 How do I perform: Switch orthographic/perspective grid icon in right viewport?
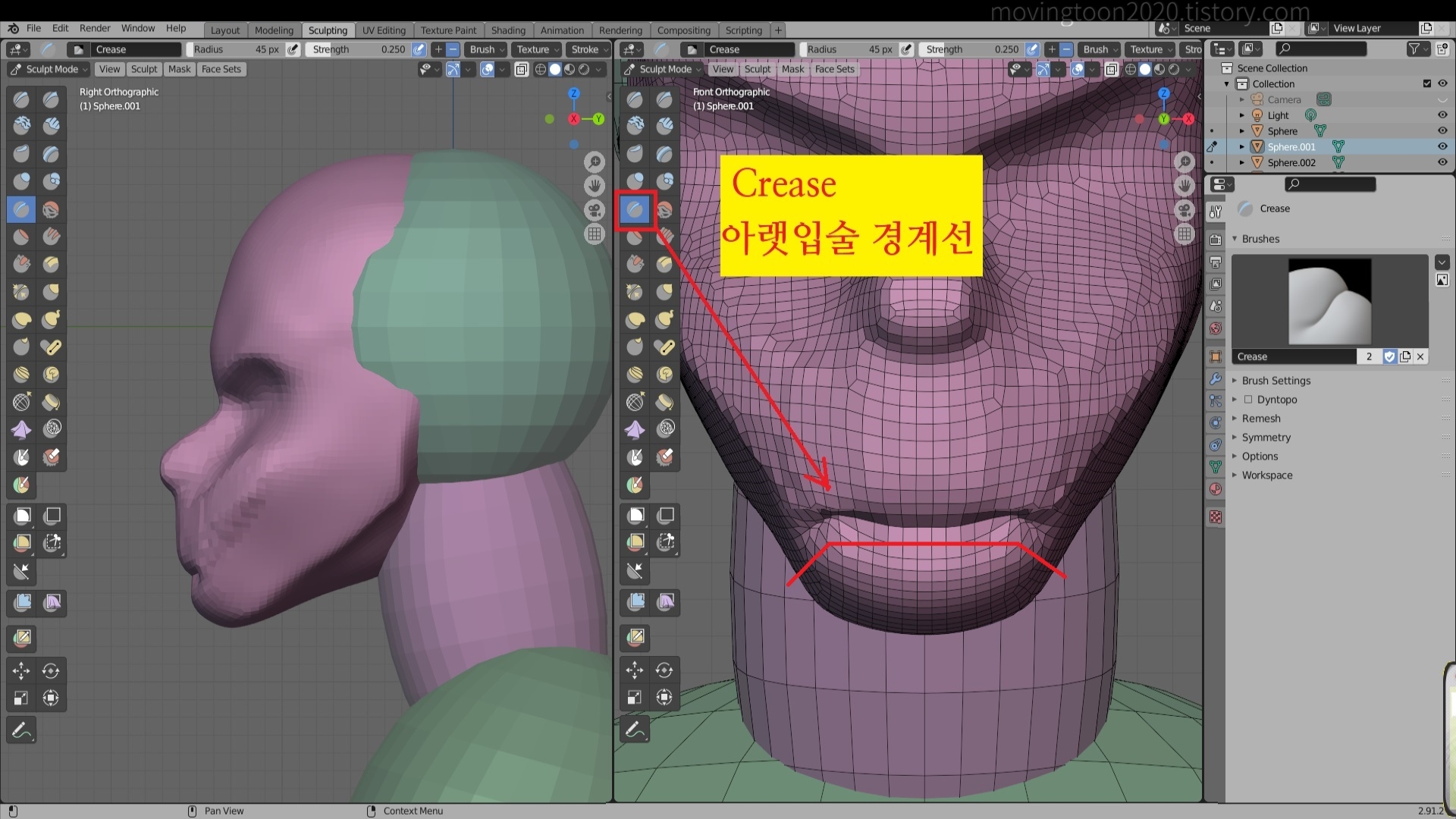point(1185,234)
